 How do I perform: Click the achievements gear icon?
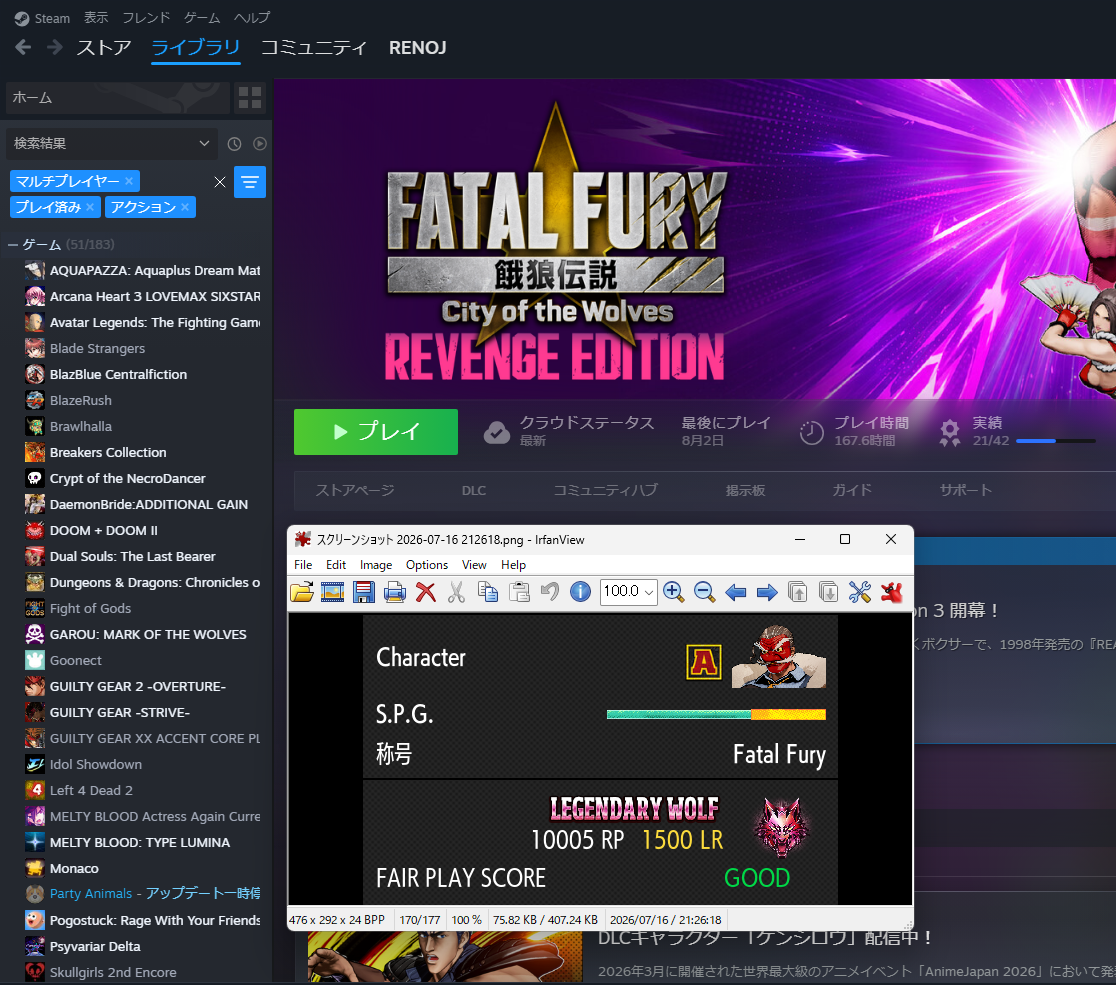pyautogui.click(x=949, y=432)
